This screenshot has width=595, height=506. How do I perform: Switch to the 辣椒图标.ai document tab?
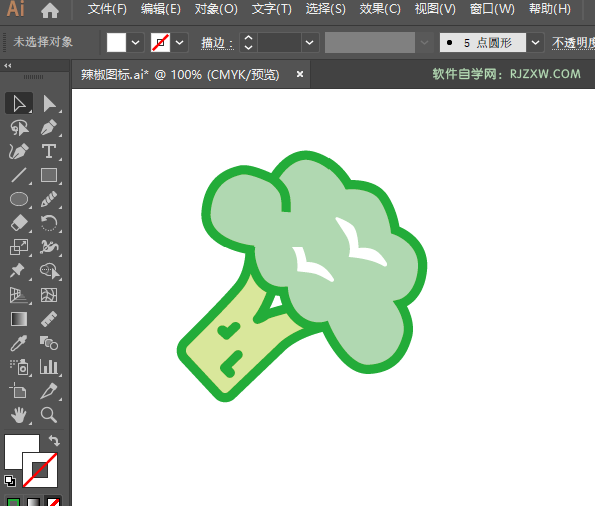(x=180, y=74)
